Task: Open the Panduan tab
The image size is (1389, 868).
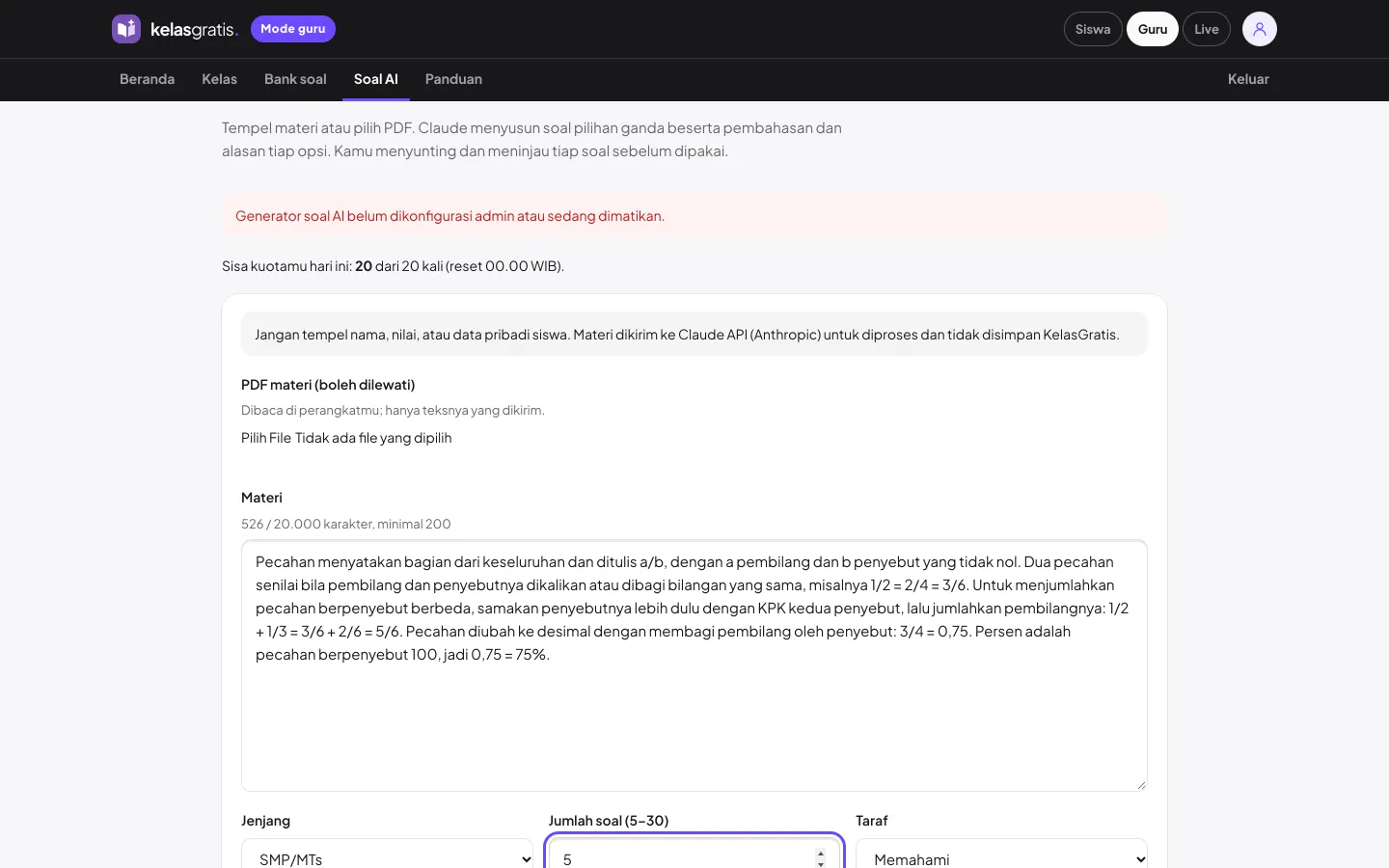Action: tap(453, 79)
